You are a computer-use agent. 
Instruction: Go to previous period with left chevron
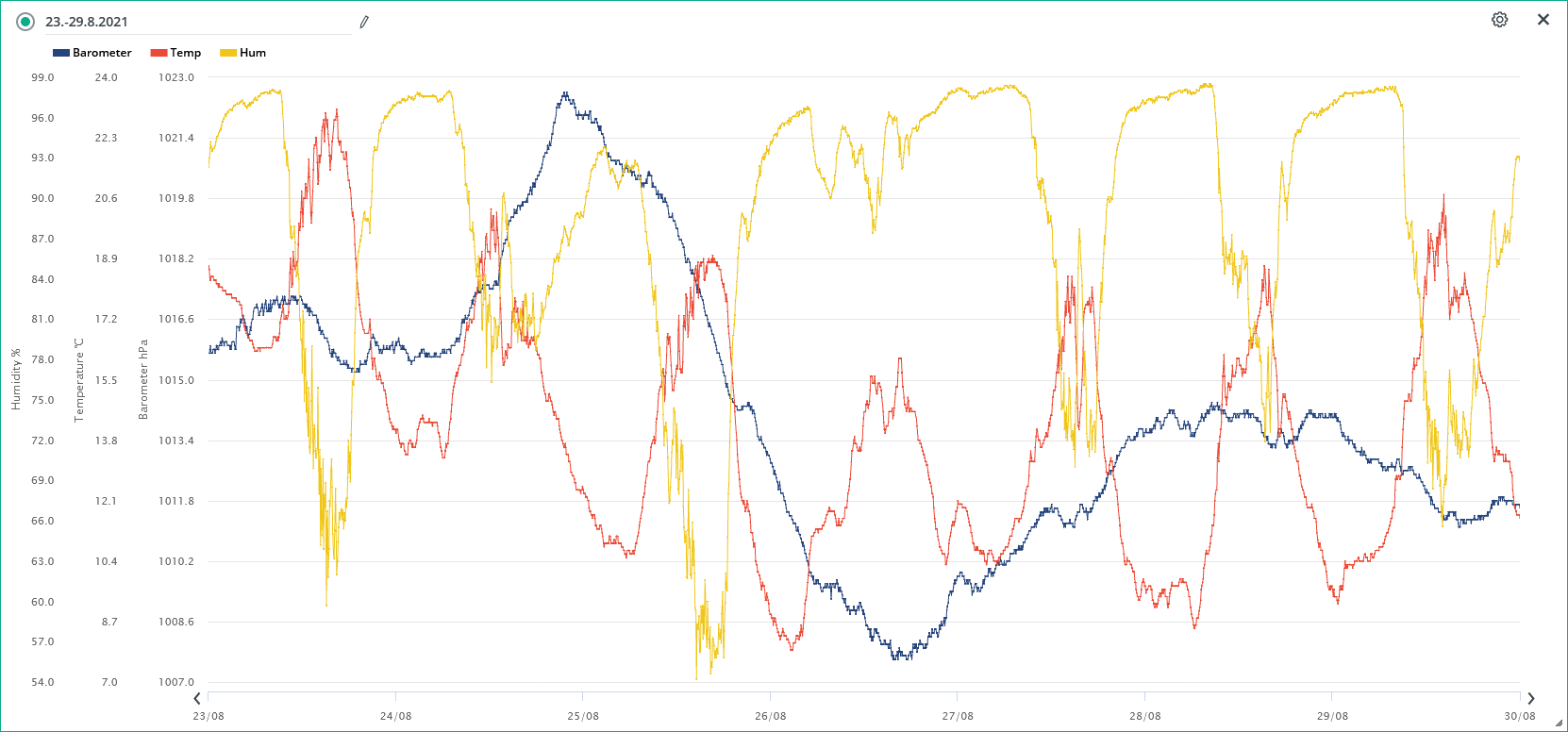(196, 699)
